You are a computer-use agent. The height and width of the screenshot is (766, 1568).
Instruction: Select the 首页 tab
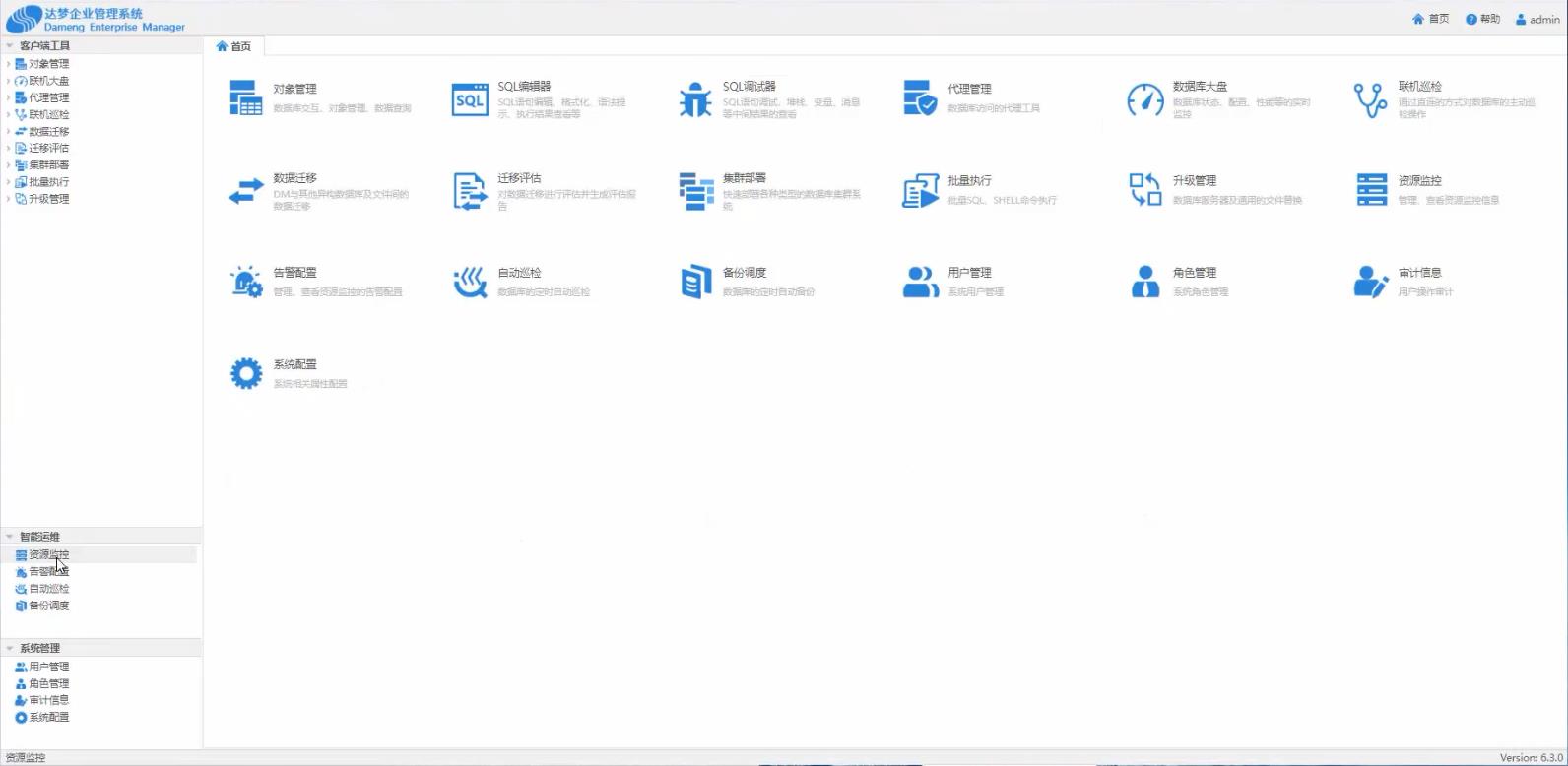[233, 46]
